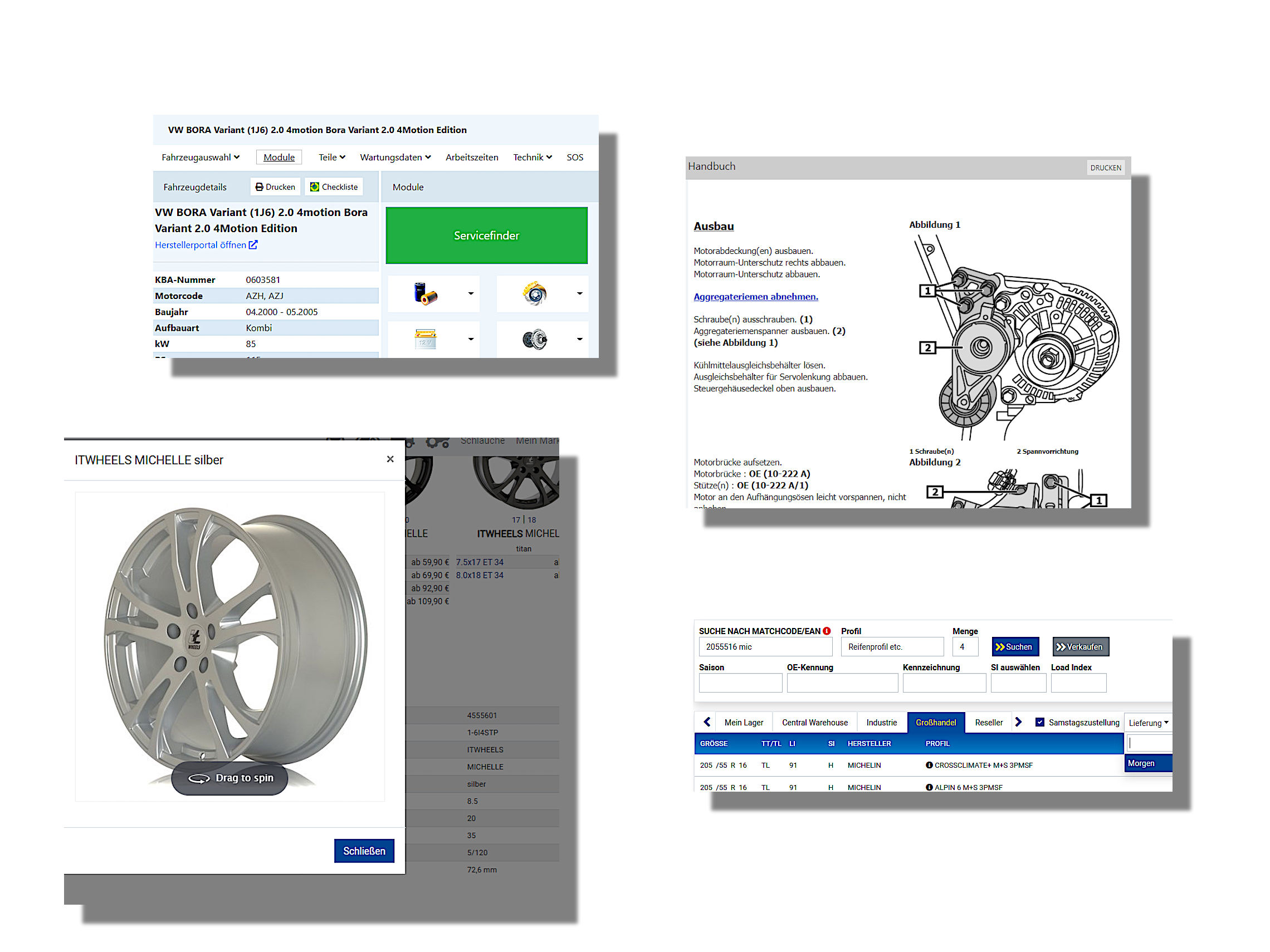Viewport: 1270px width, 952px height.
Task: Click the PROFIL column header
Action: (x=937, y=744)
